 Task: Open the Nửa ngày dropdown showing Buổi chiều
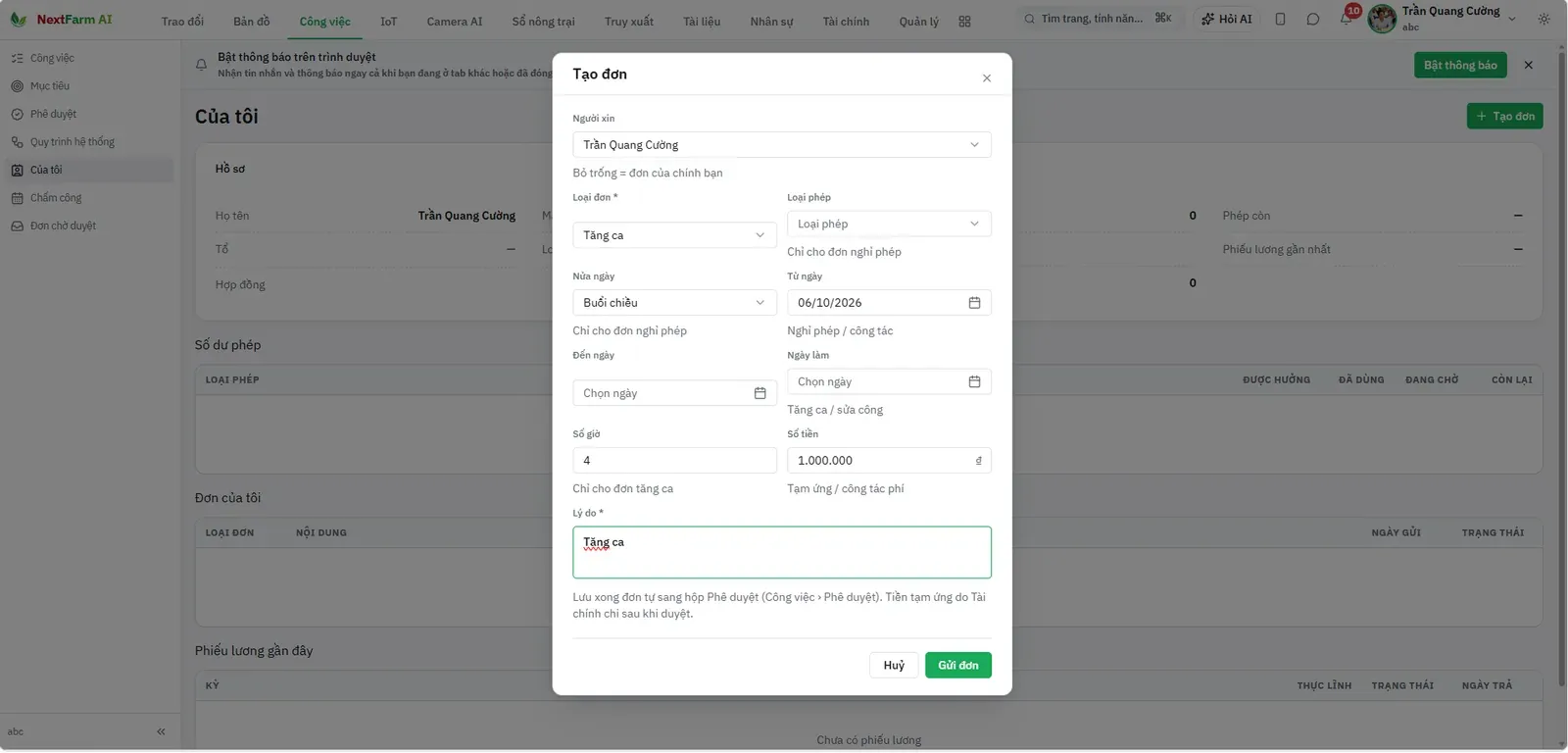(x=674, y=303)
